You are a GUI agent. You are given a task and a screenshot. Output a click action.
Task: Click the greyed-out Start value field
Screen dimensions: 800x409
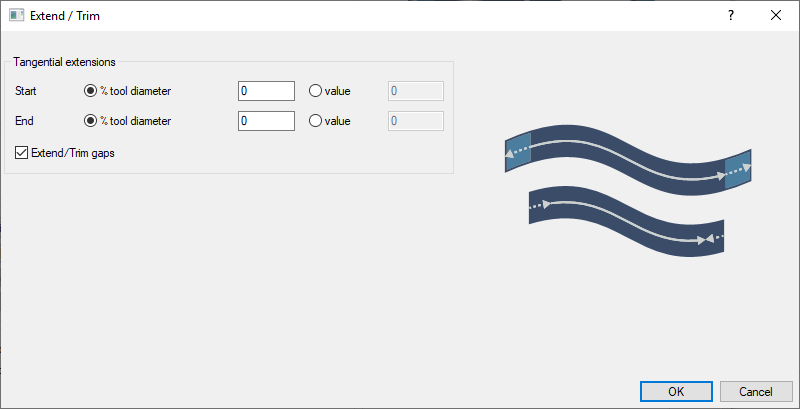point(415,91)
